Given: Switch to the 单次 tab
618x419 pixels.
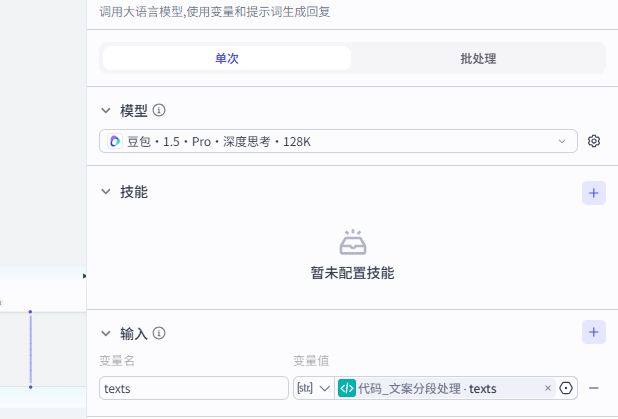Looking at the screenshot, I should coord(227,58).
